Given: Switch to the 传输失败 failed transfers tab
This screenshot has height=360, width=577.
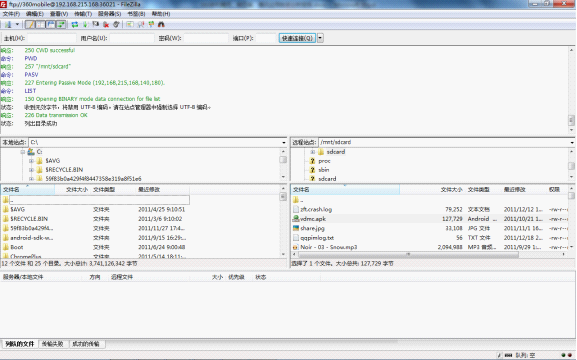Looking at the screenshot, I should [53, 344].
